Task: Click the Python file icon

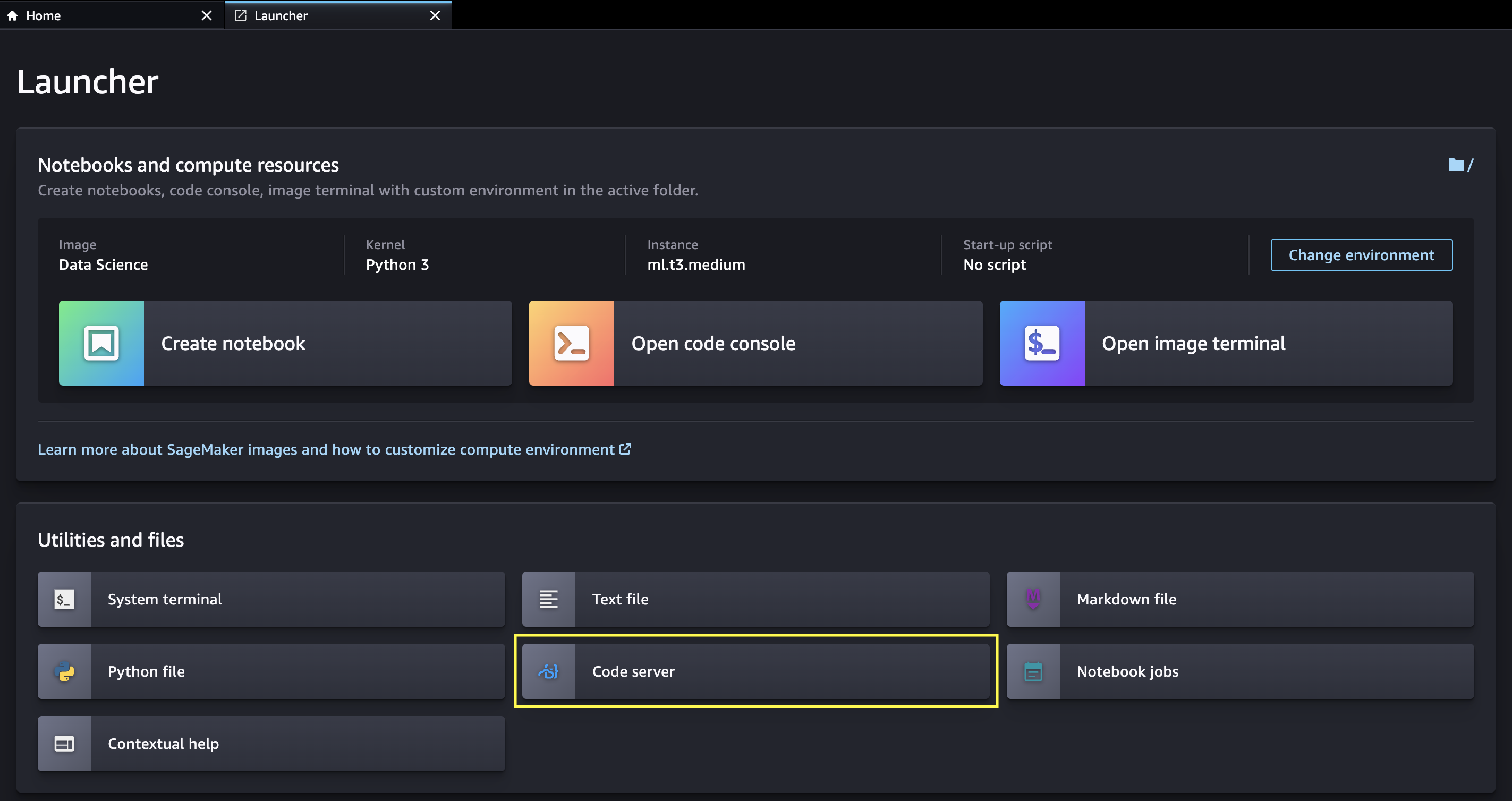Action: click(x=64, y=671)
